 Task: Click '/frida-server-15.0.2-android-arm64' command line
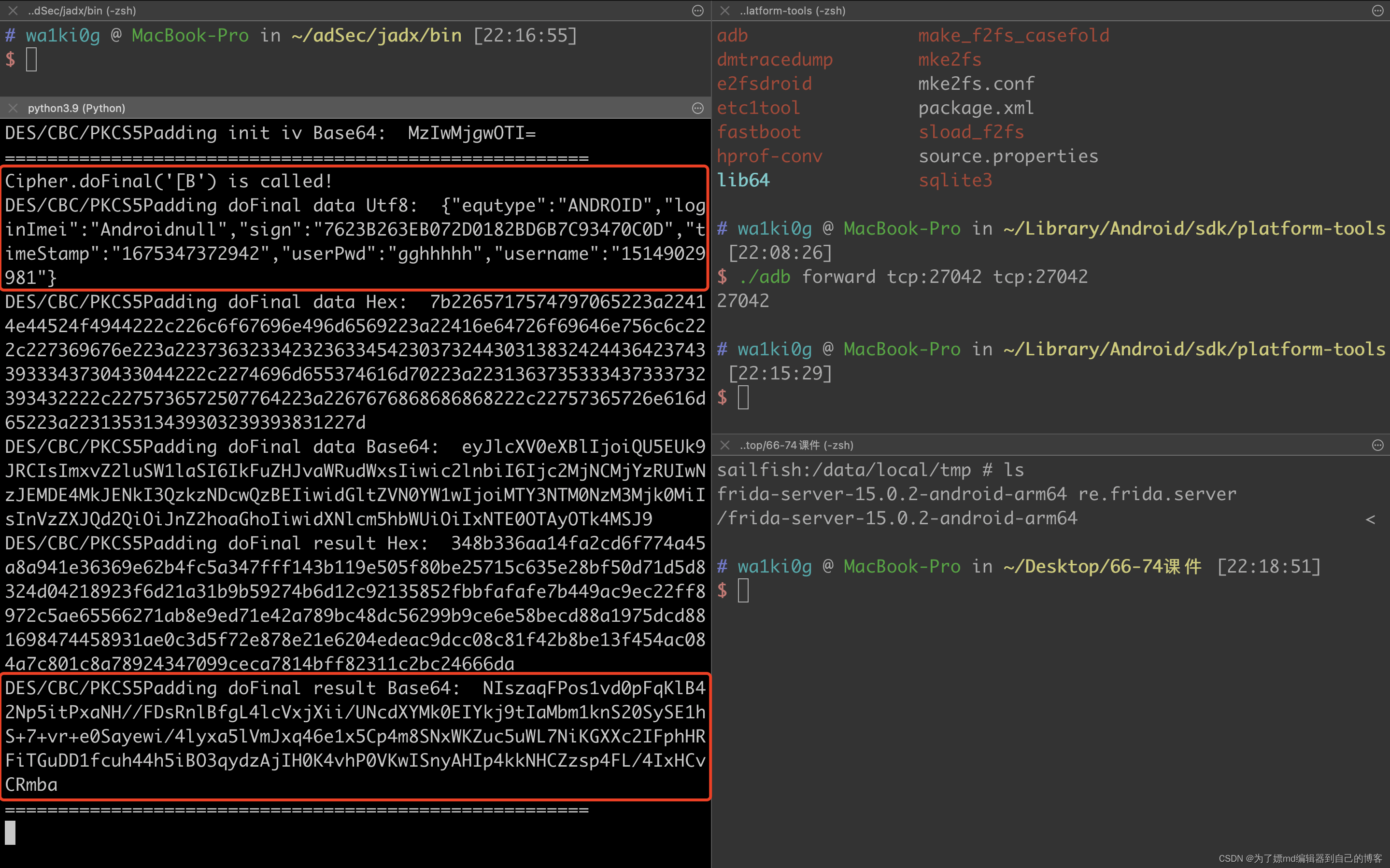coord(897,518)
